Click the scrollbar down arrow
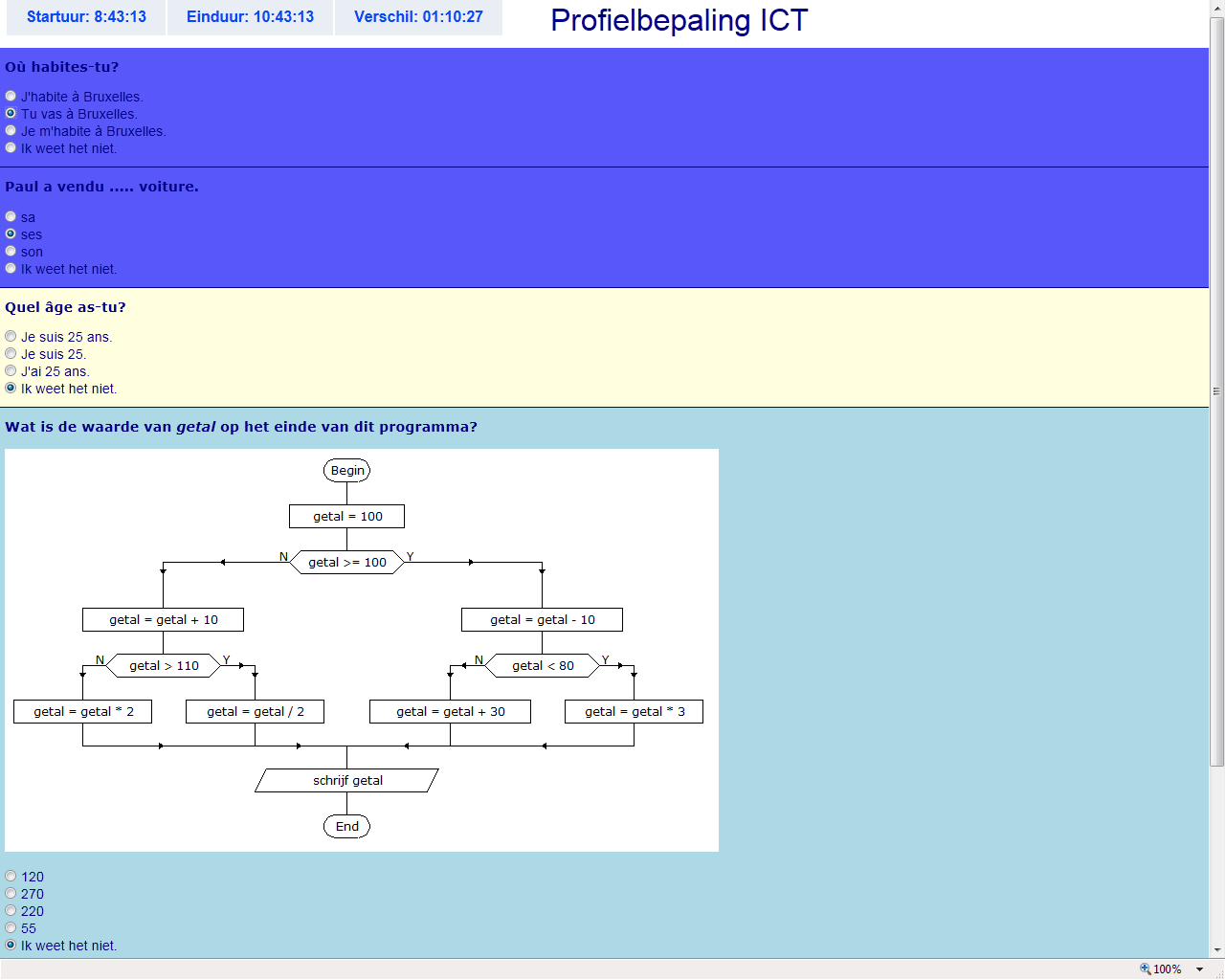Screen dimensions: 1225x980 (1216, 950)
